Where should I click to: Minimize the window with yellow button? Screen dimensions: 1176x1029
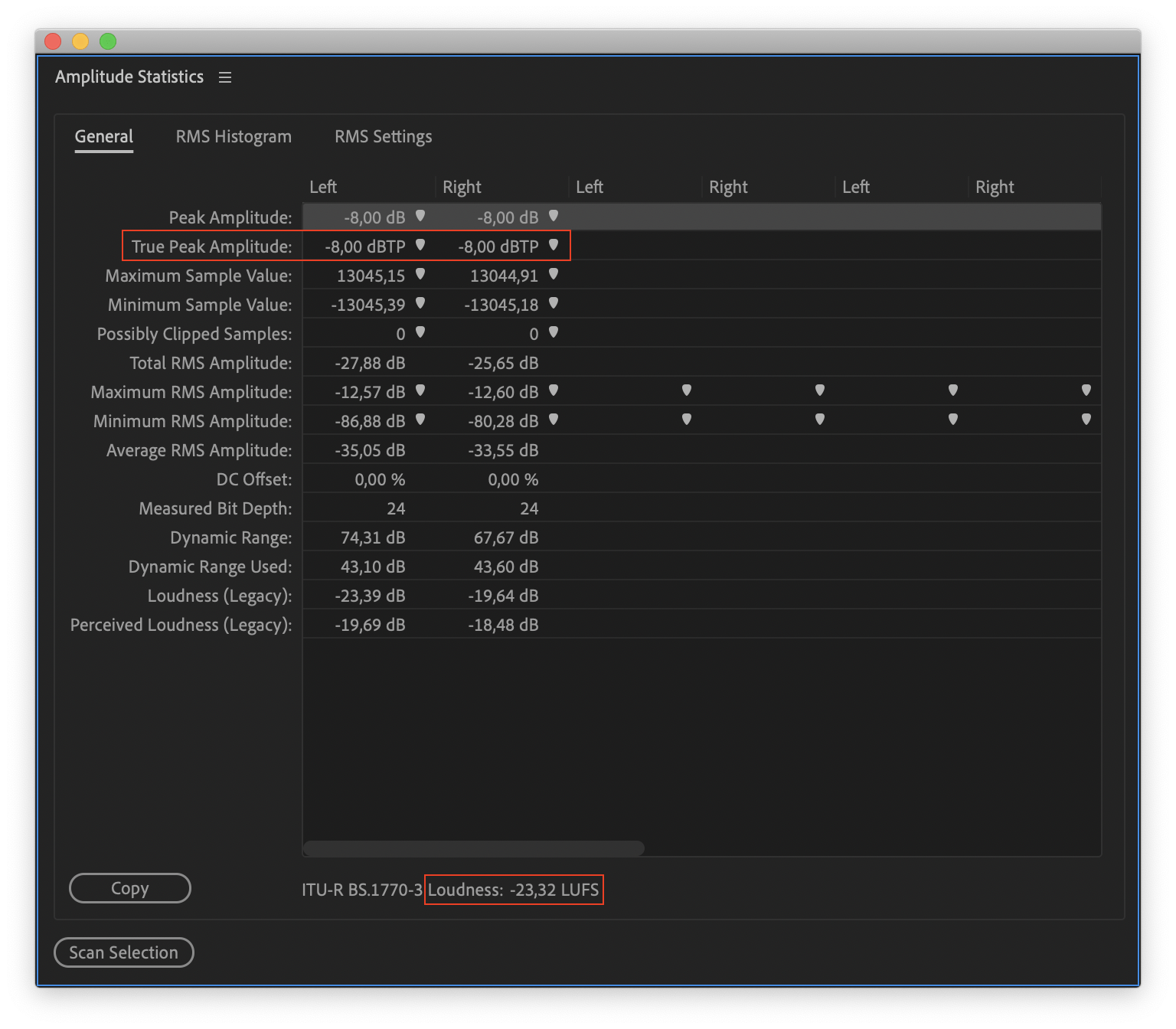click(x=80, y=41)
